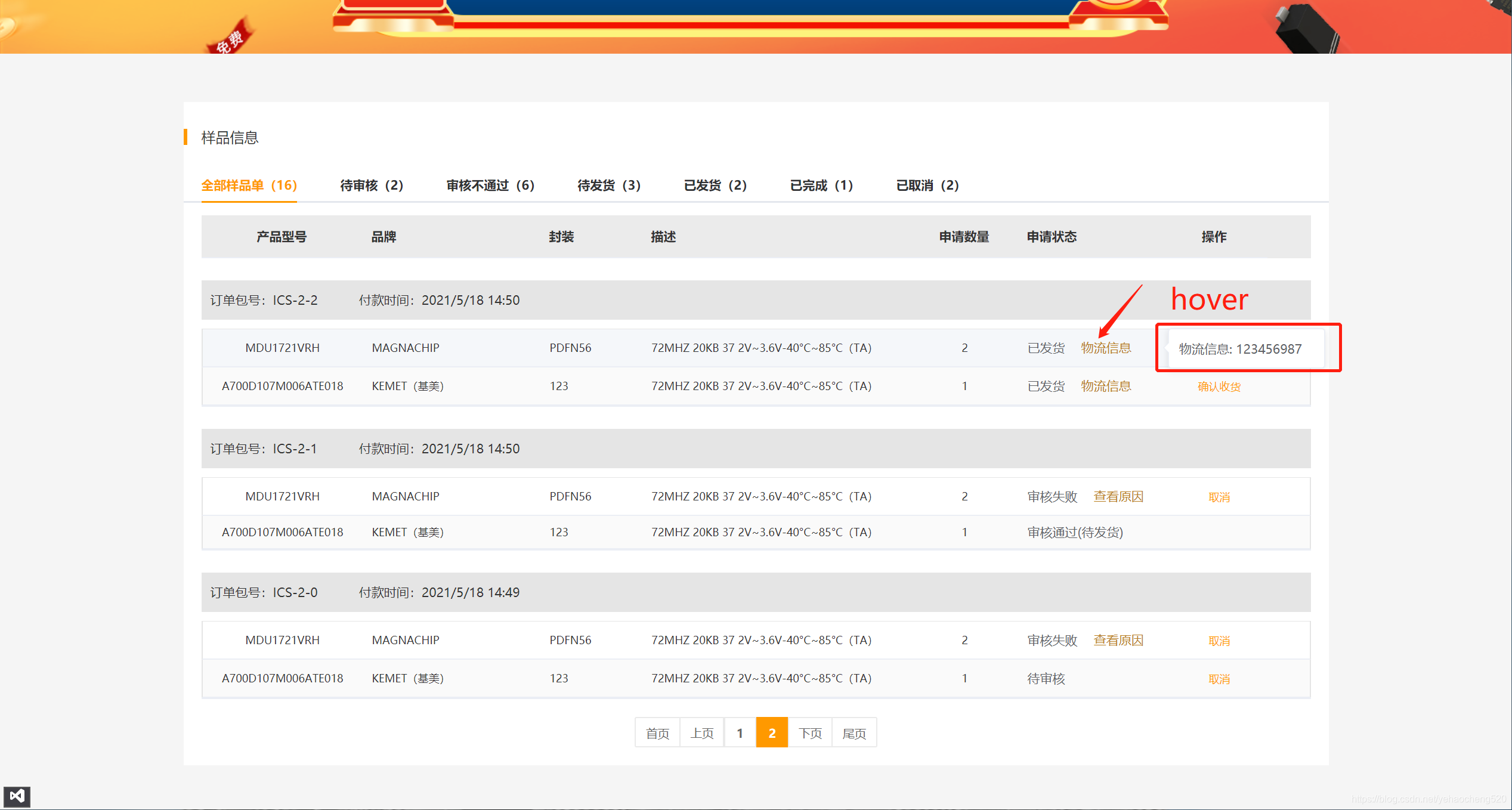The width and height of the screenshot is (1512, 810).
Task: Open 查看原因 in order ICS-2-1
Action: click(x=1118, y=496)
